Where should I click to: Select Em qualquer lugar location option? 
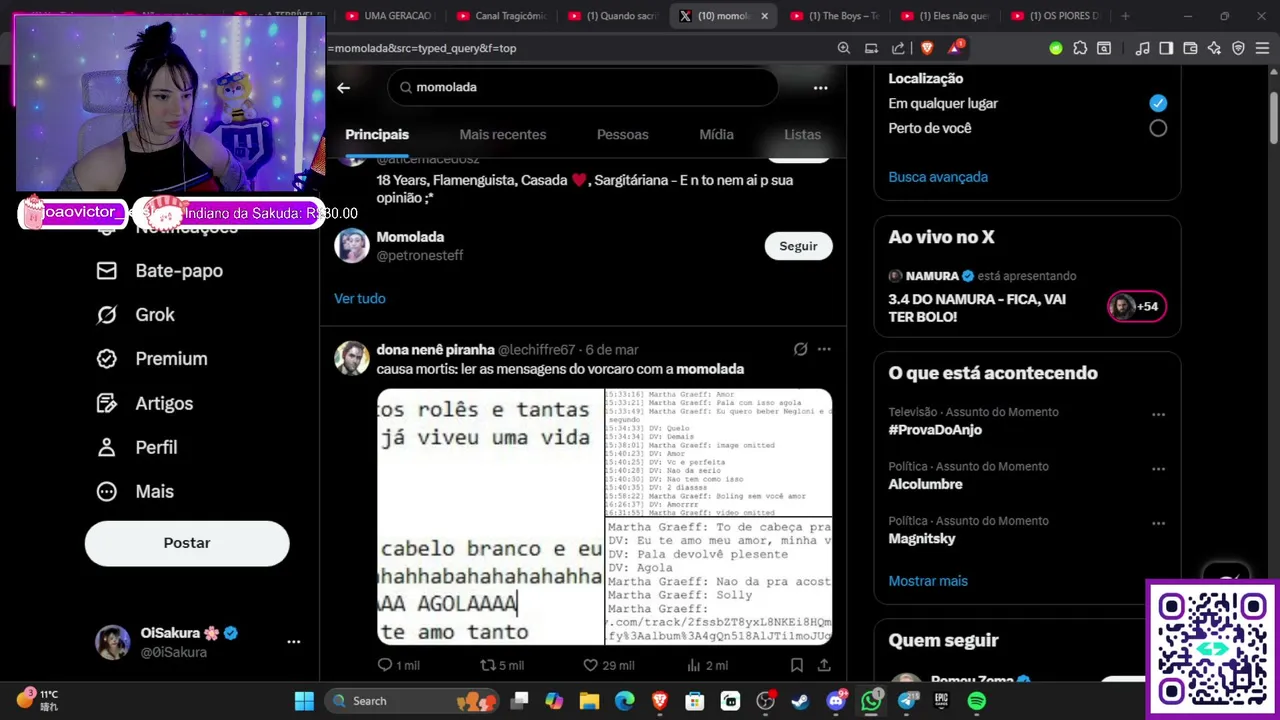1158,103
